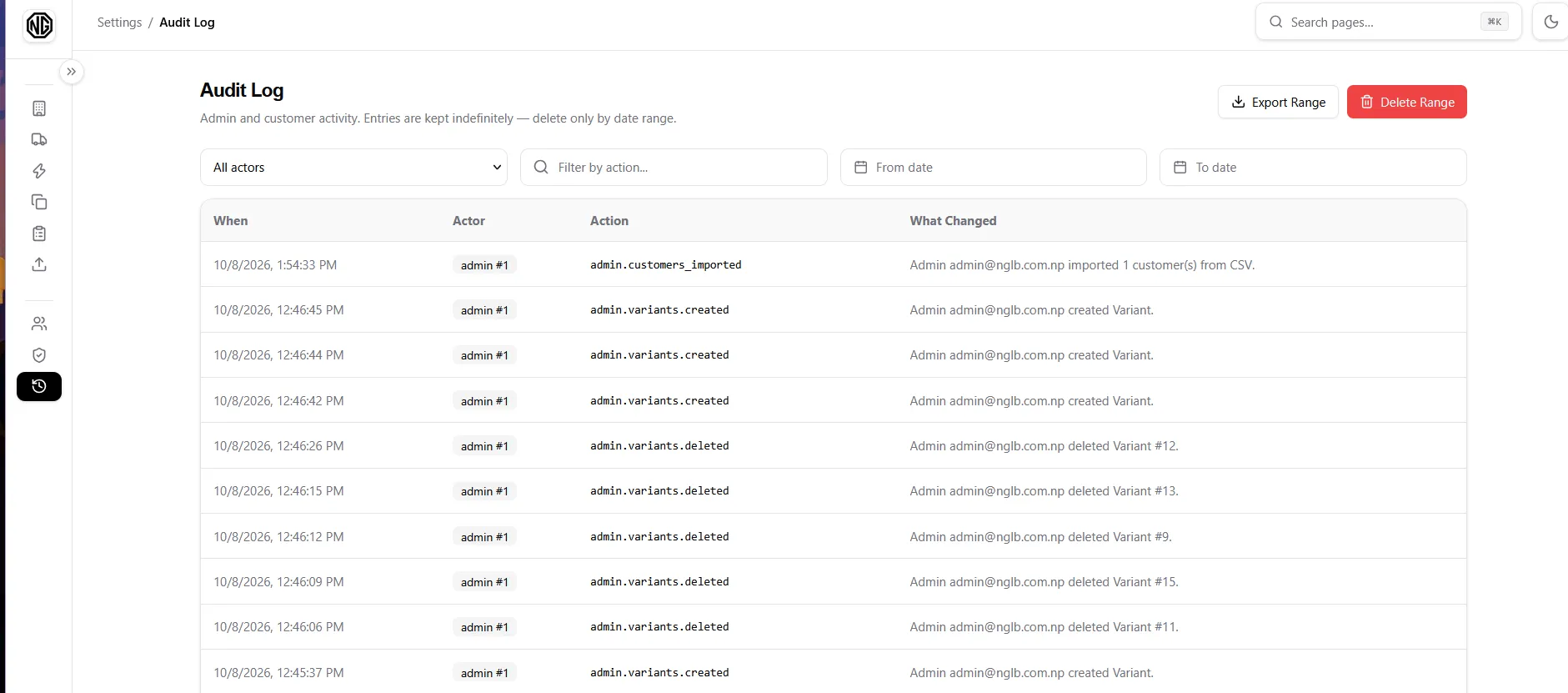Click the search magnifier icon in top bar
The height and width of the screenshot is (693, 1568).
pos(1275,22)
